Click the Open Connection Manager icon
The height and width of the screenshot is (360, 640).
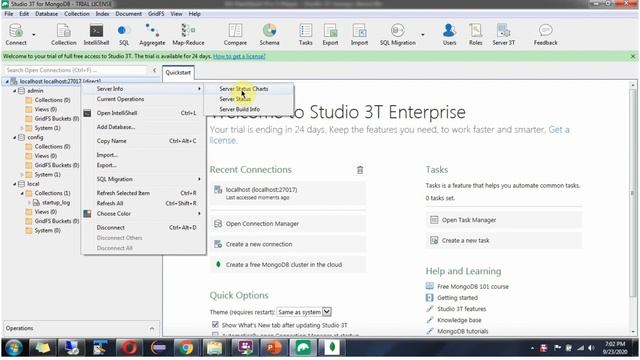(218, 224)
